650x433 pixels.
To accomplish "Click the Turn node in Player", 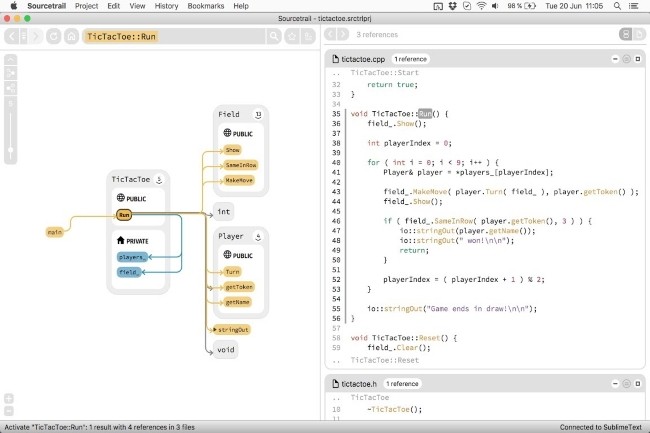I will coord(233,272).
